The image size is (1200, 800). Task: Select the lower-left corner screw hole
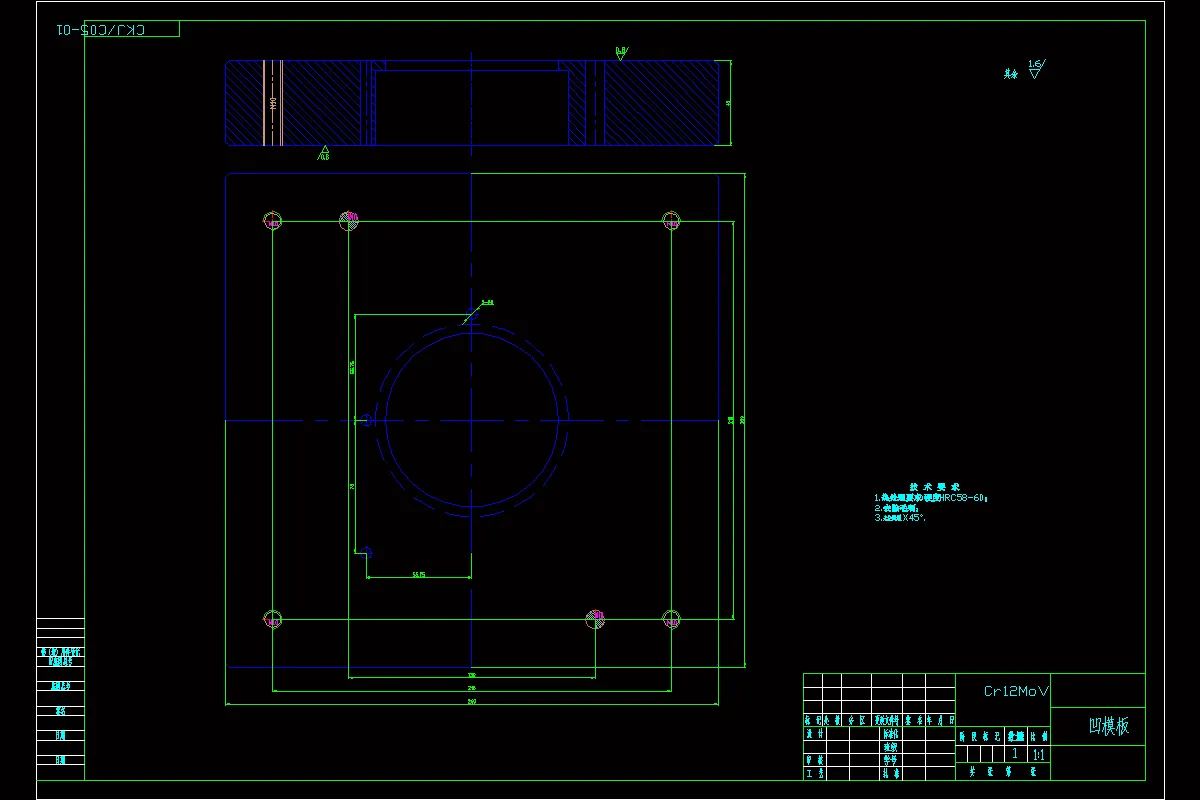(272, 620)
